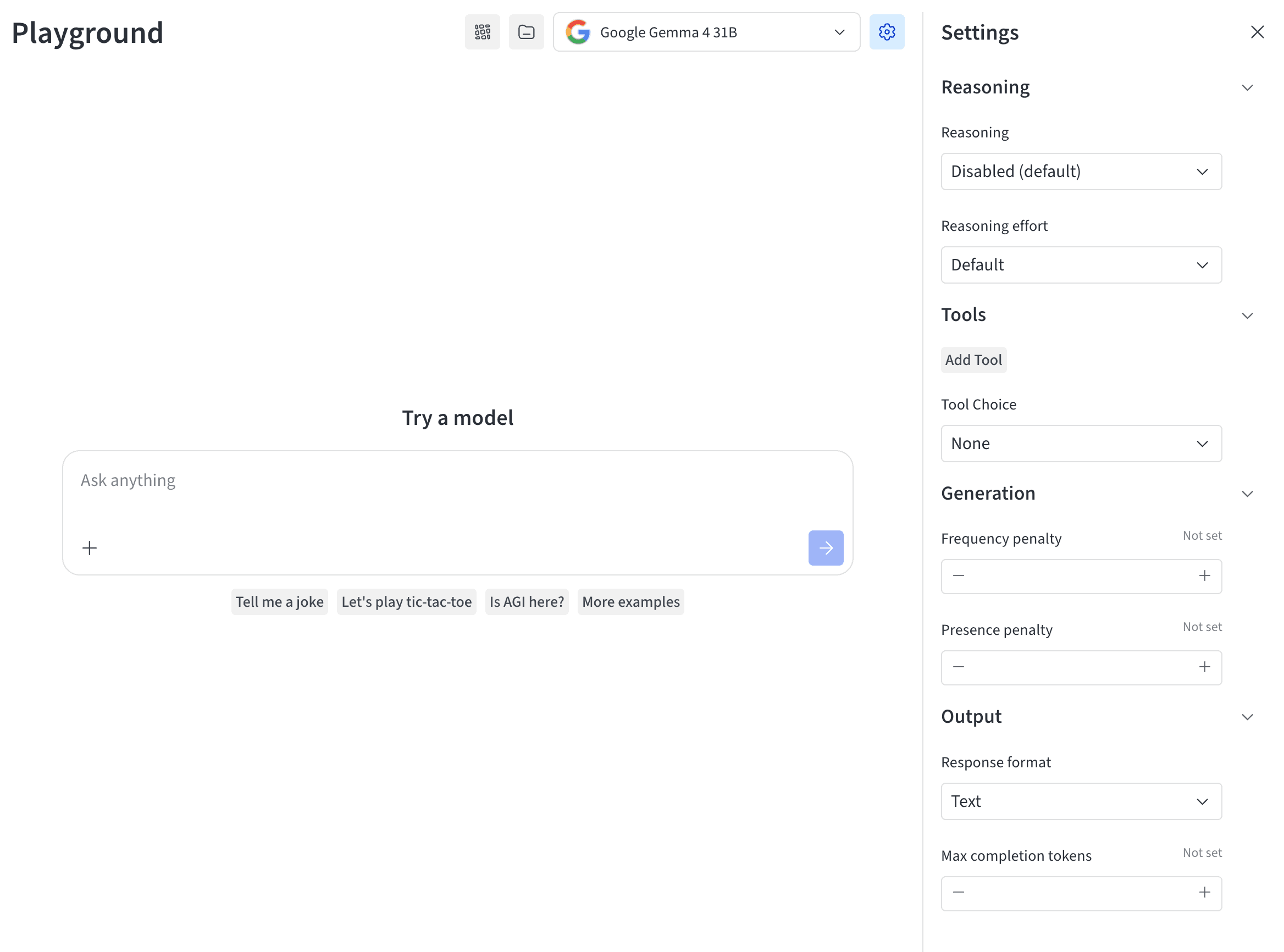Screen dimensions: 1284x952
Task: Collapse the Reasoning section
Action: pos(1247,87)
